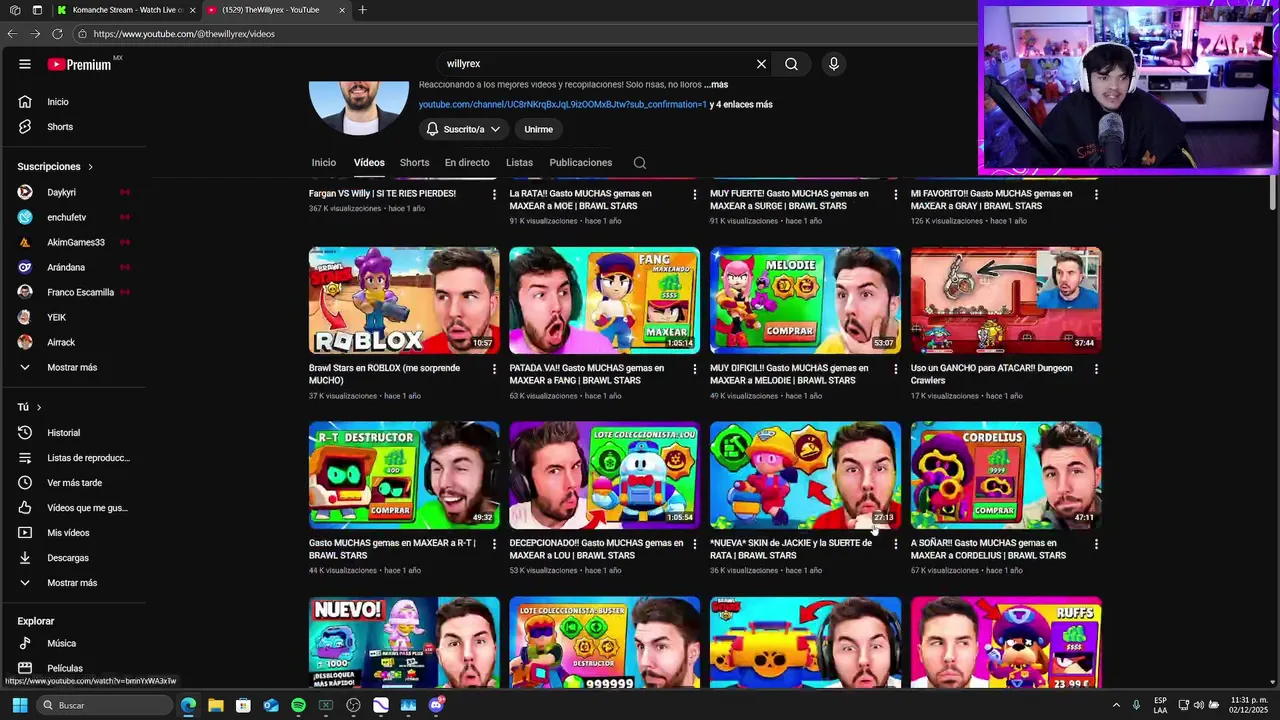Open options menu for MAXEAR a R-T video

click(x=494, y=544)
